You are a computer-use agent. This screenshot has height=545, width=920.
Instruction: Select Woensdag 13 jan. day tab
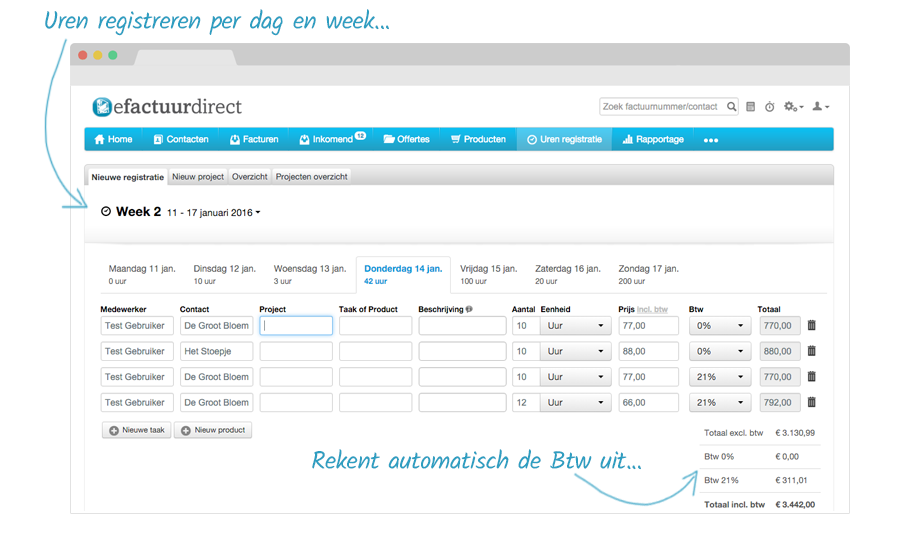(310, 274)
